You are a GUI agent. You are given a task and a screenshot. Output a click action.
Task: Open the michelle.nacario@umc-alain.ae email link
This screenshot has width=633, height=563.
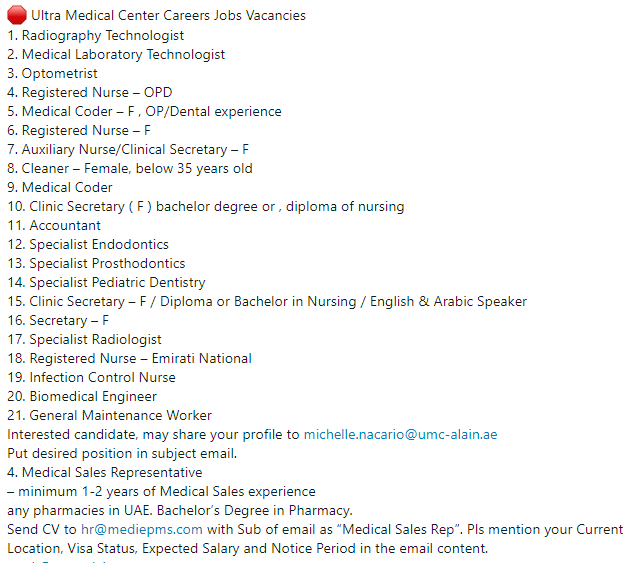400,434
